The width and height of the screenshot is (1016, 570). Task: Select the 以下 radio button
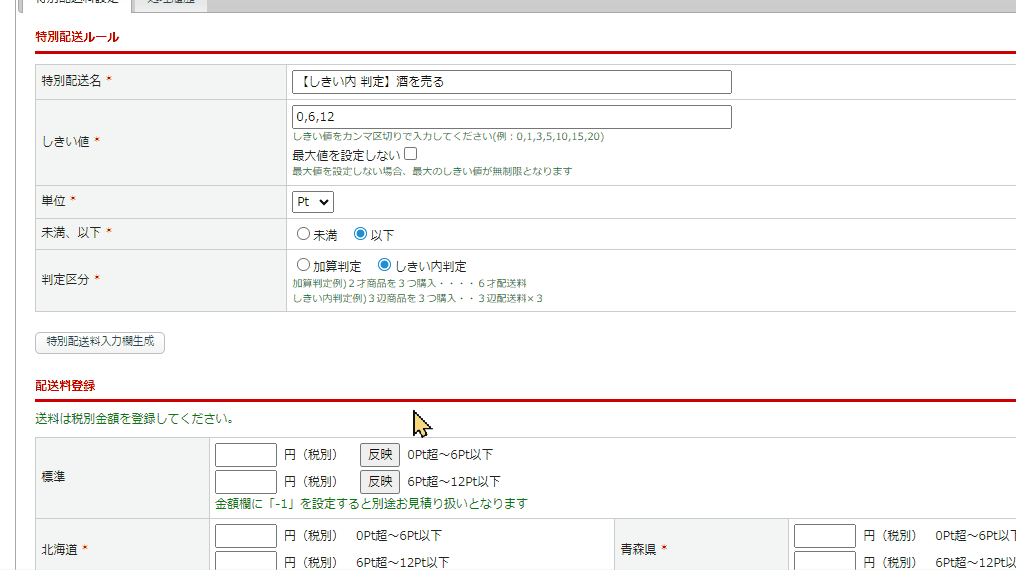[361, 234]
